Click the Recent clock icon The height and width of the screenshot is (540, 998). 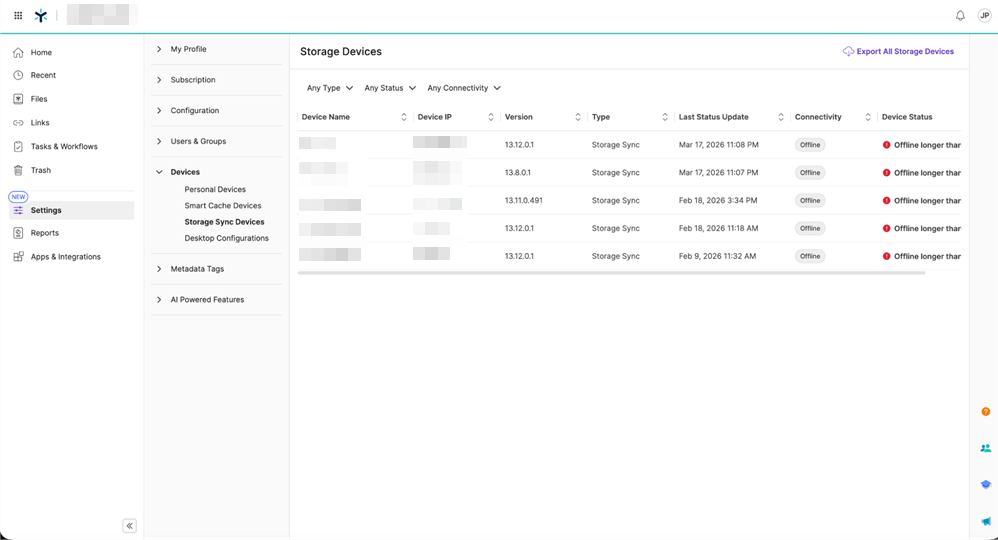[18, 75]
